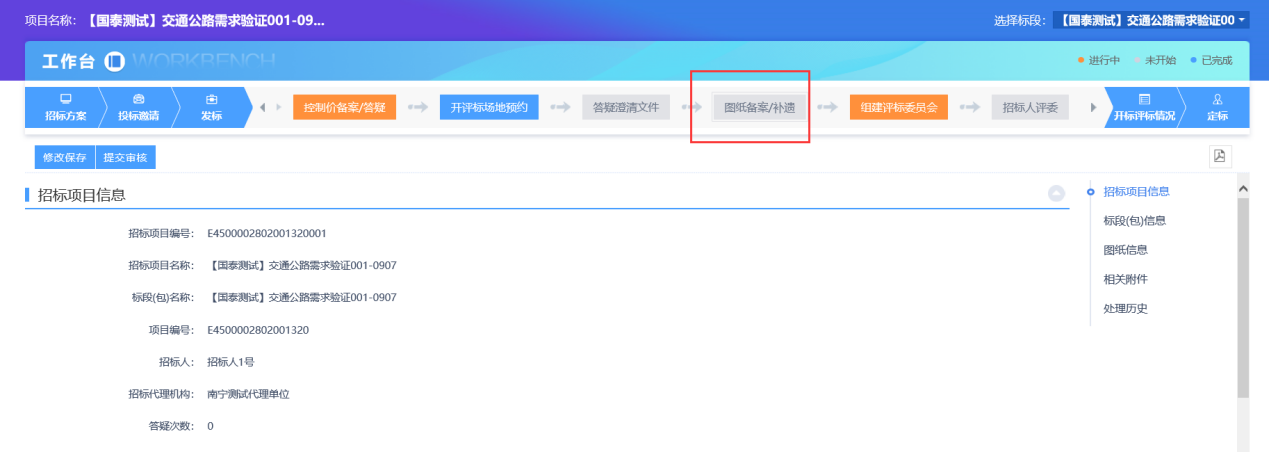
Task: Go to the 开标评标情况 stage
Action: [x=1144, y=108]
